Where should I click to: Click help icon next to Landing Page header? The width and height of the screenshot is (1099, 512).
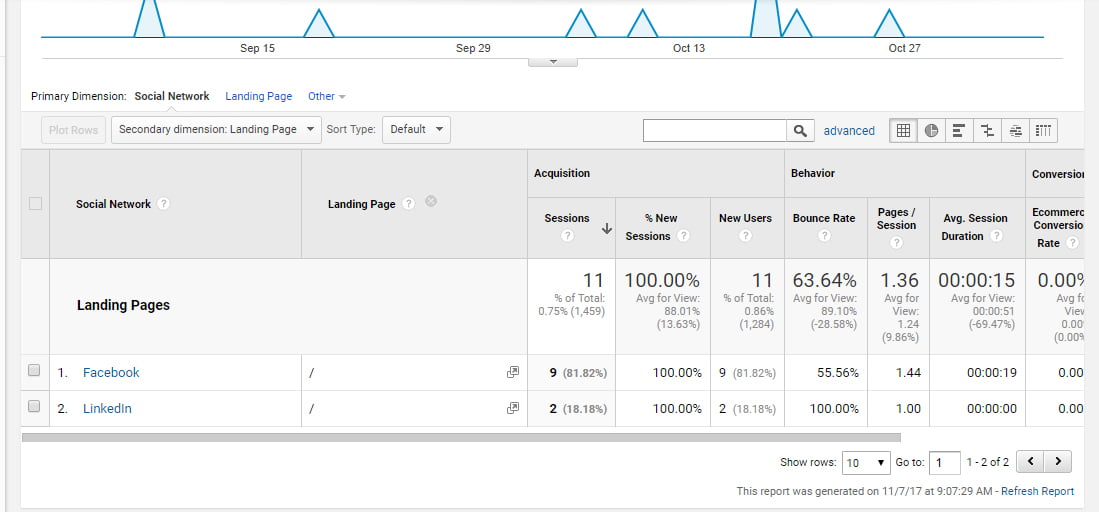coord(409,204)
